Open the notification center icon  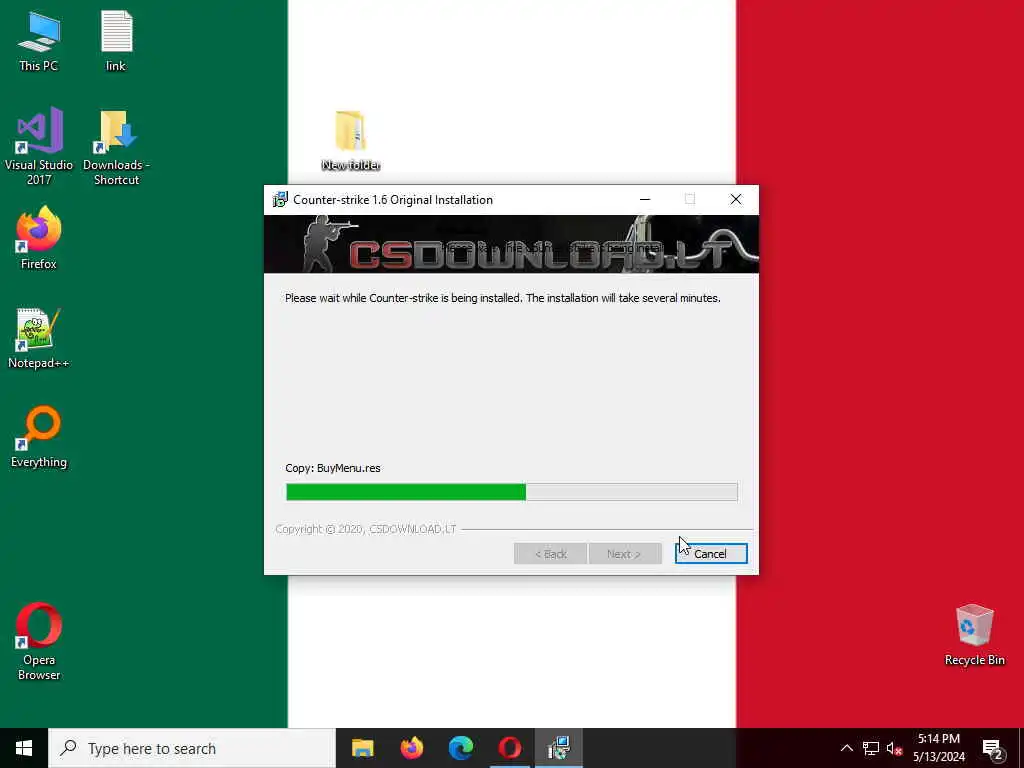[992, 748]
